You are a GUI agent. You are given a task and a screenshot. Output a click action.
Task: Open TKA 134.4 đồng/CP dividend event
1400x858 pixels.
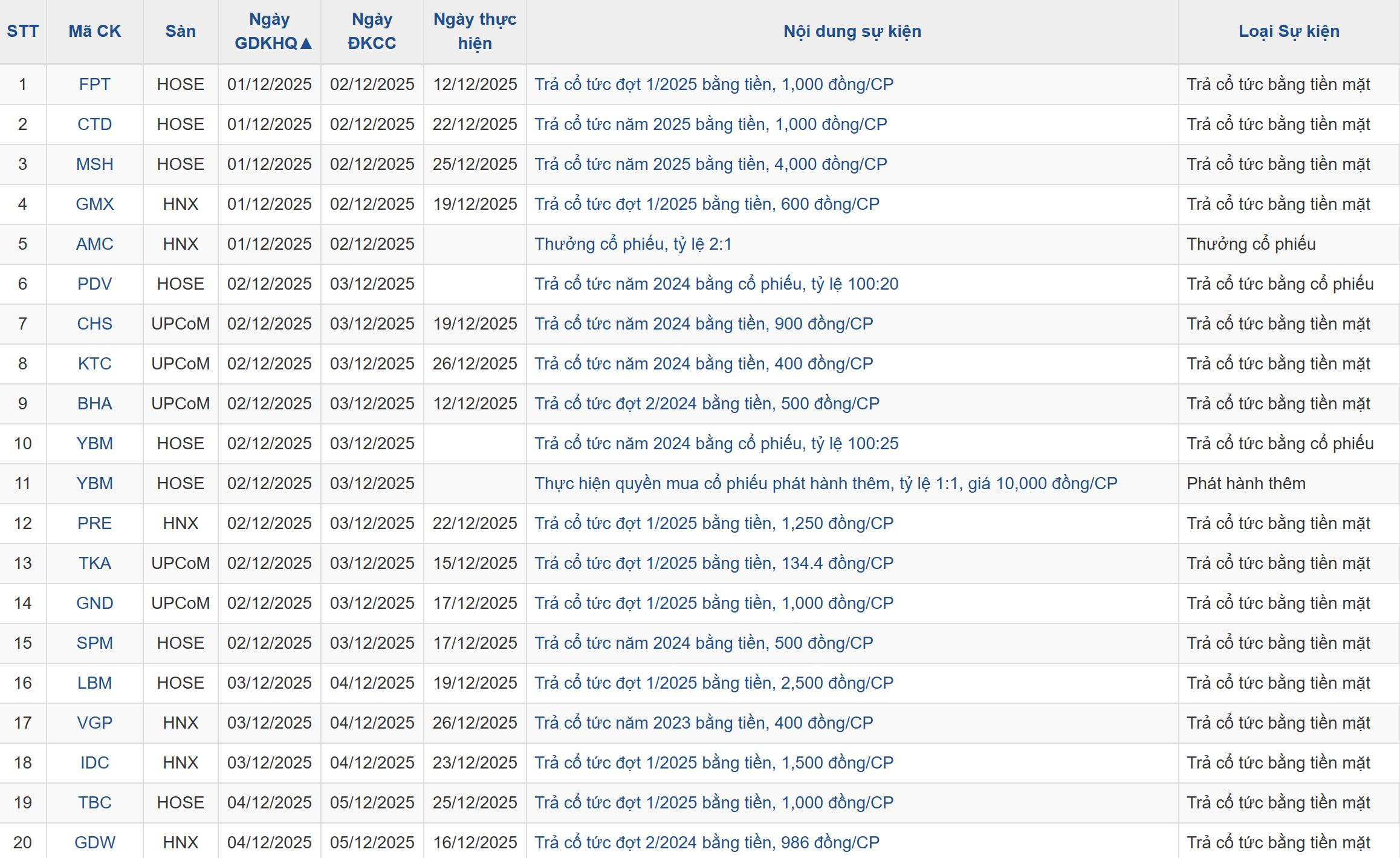tap(713, 563)
